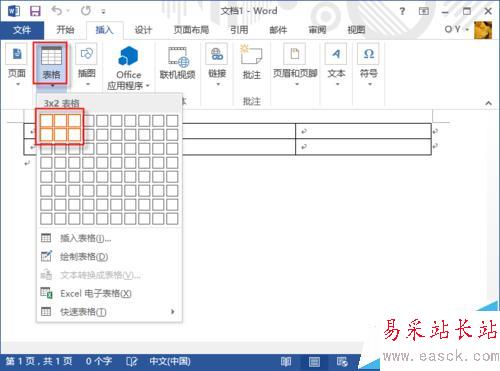Open 快速表格(T) submenu
The height and width of the screenshot is (371, 500).
coord(109,312)
